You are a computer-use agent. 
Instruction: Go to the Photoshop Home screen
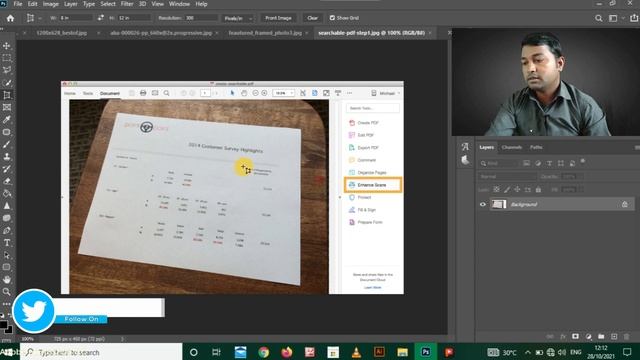coord(10,18)
